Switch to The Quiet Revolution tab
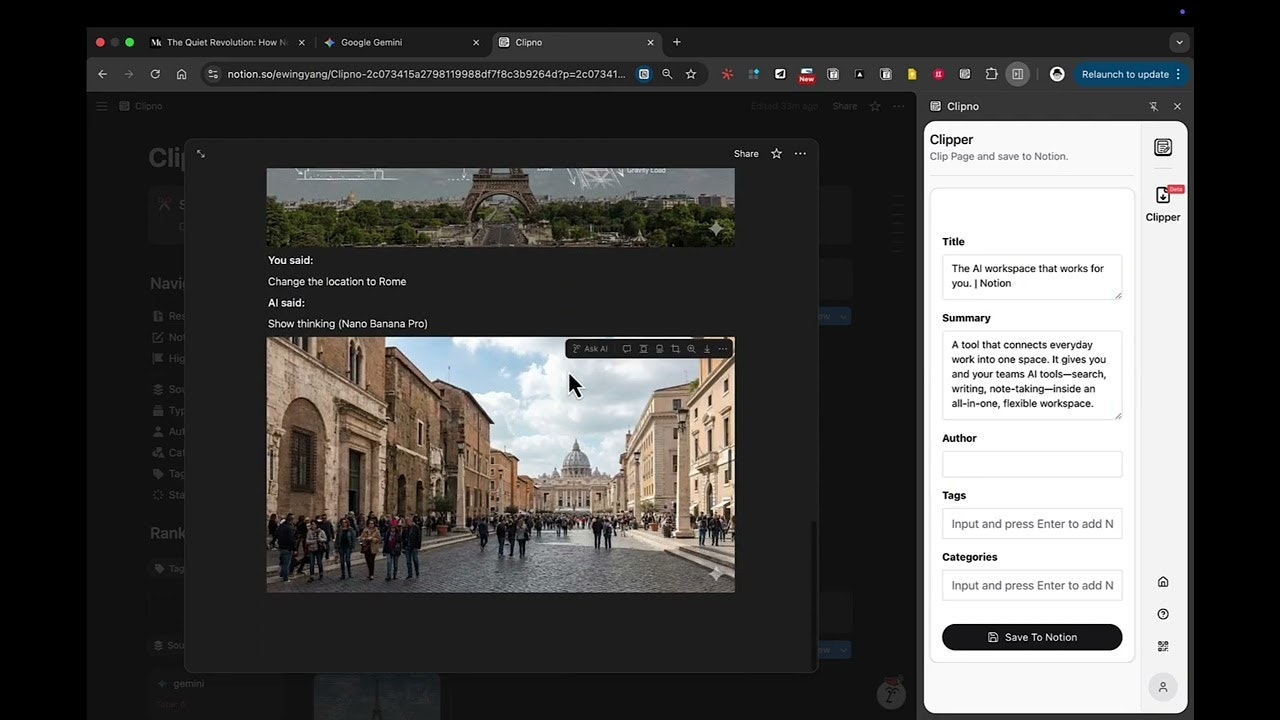The image size is (1280, 720). [226, 42]
